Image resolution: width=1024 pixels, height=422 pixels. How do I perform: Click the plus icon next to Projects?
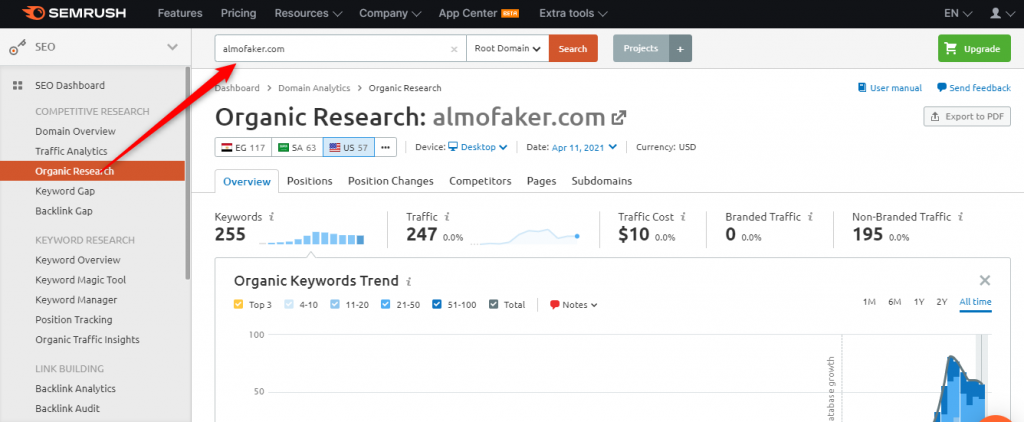(x=680, y=49)
